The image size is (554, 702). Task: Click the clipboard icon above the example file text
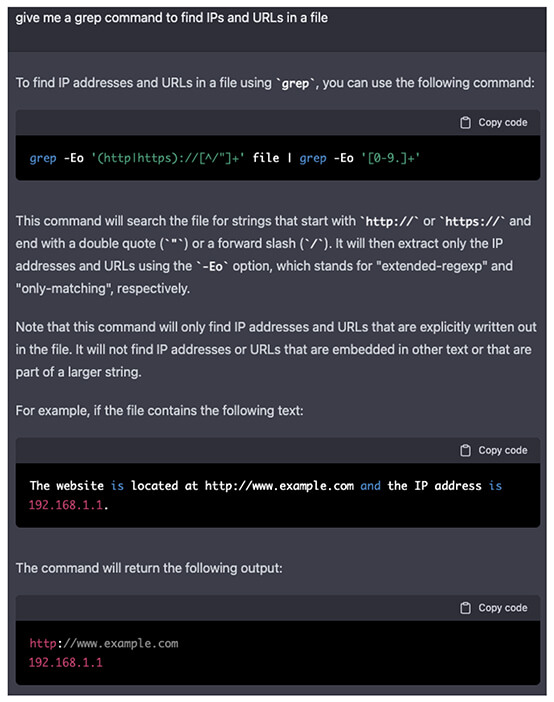[x=465, y=450]
